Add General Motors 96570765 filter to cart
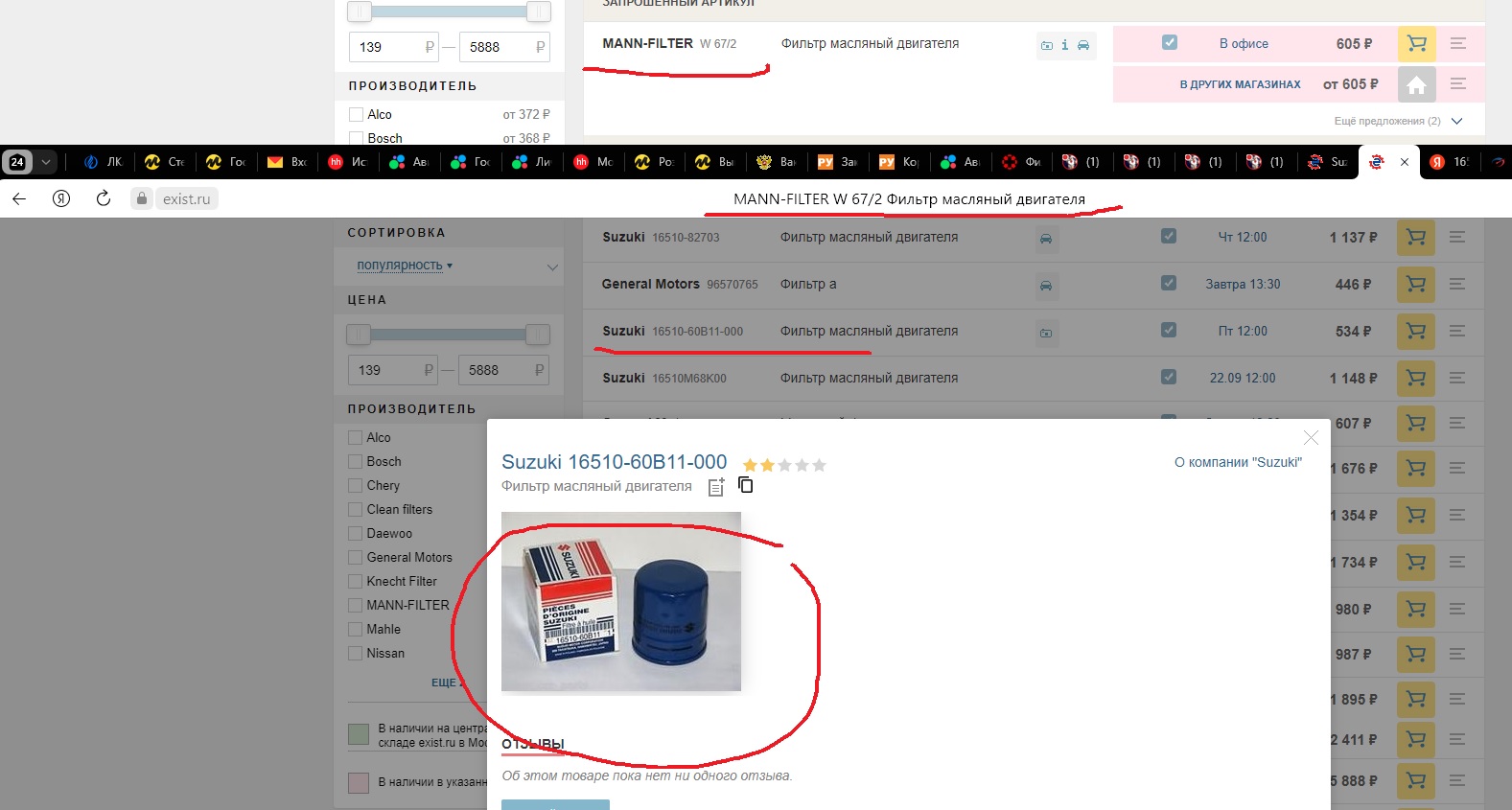Viewport: 1512px width, 810px height. pos(1415,284)
